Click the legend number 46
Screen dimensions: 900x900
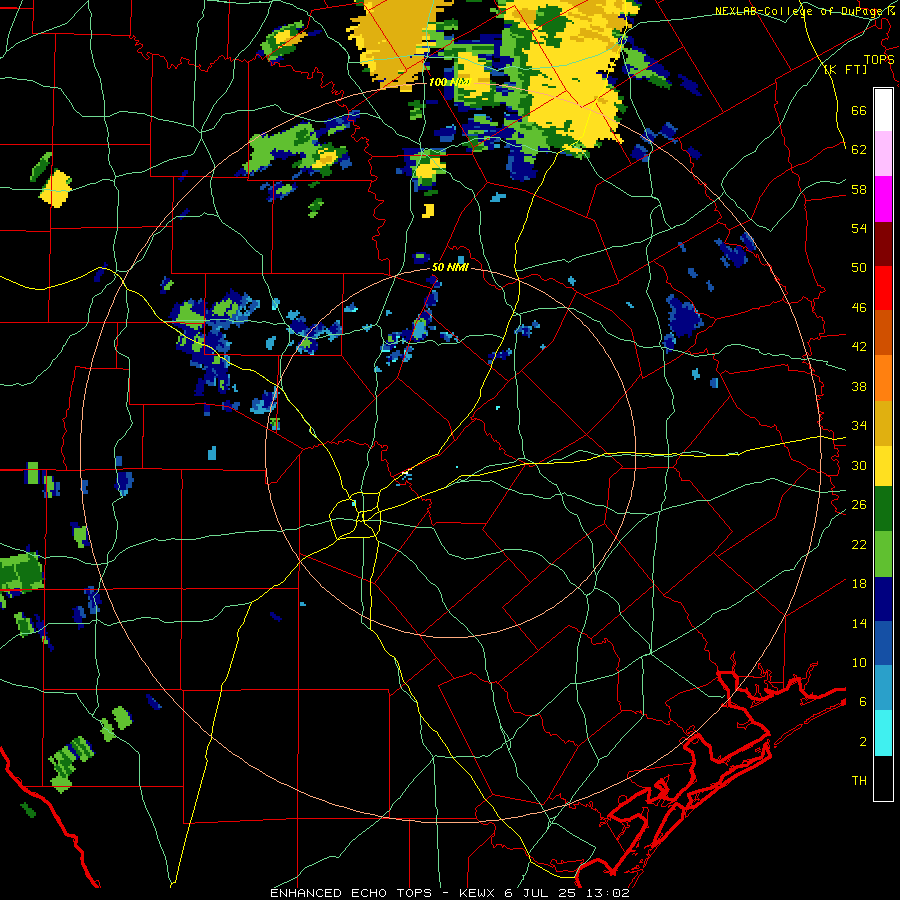click(x=859, y=308)
